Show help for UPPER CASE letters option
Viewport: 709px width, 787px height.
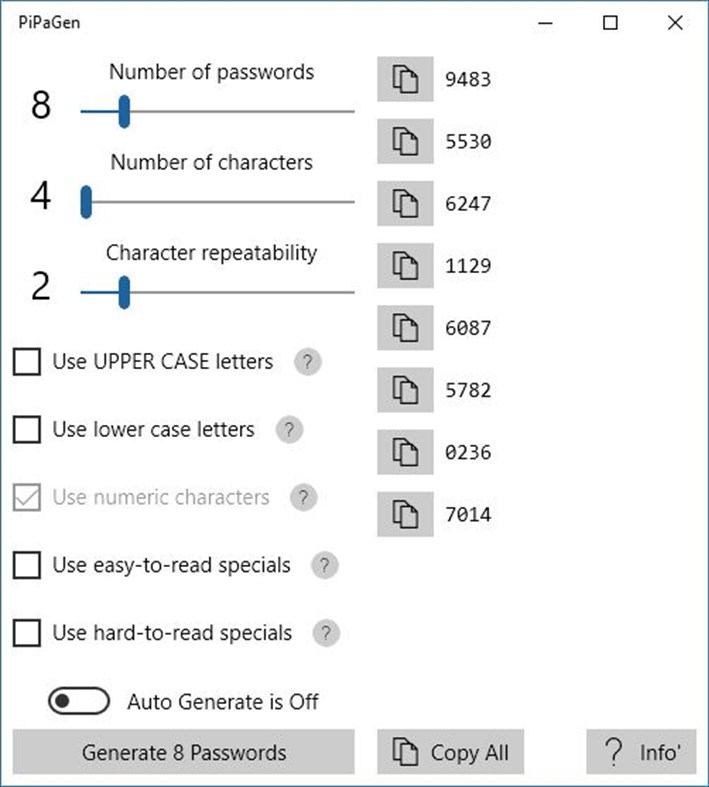308,362
